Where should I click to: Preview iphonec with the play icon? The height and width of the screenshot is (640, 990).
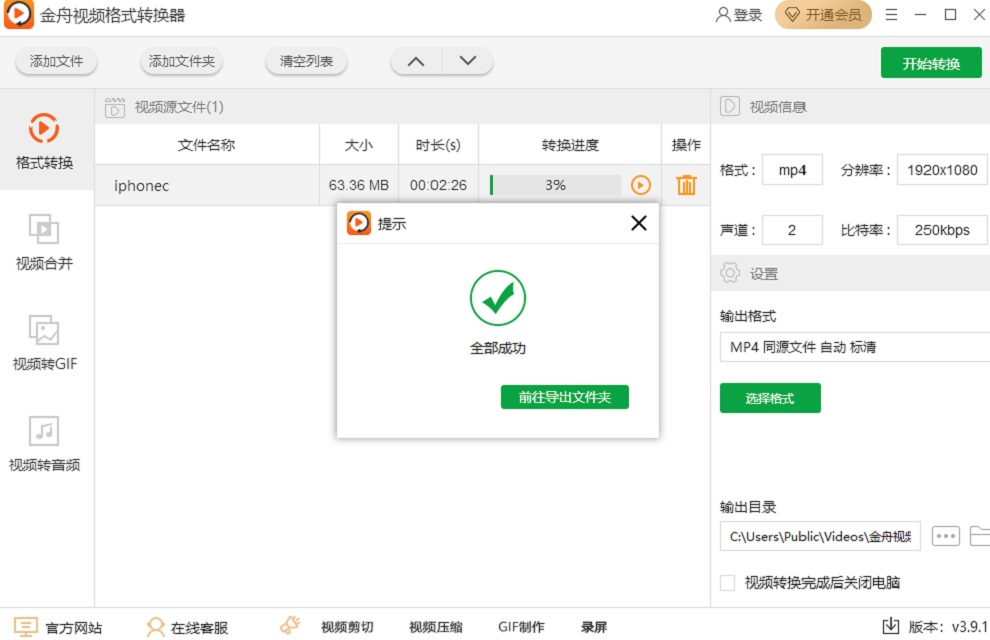642,185
